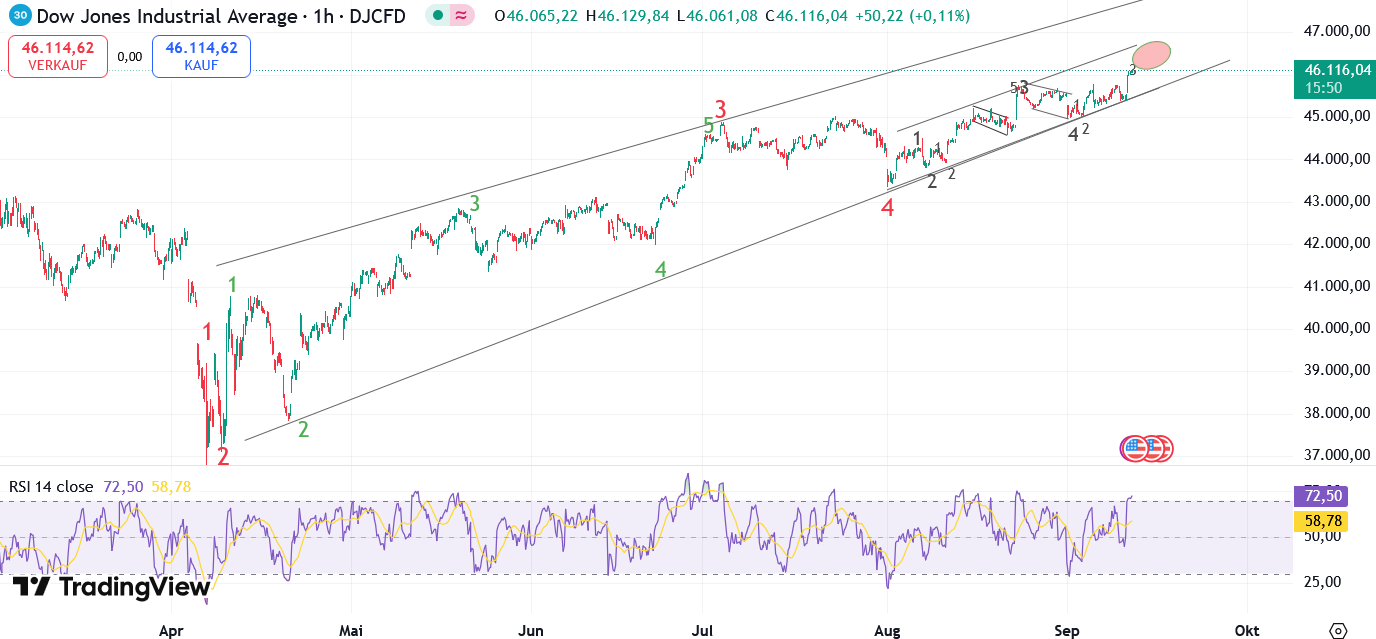
Task: Select the red wave label 4
Action: [x=887, y=208]
